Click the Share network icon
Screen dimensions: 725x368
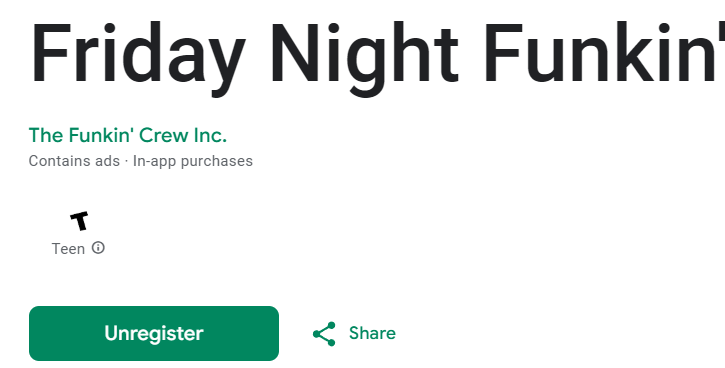pos(324,334)
